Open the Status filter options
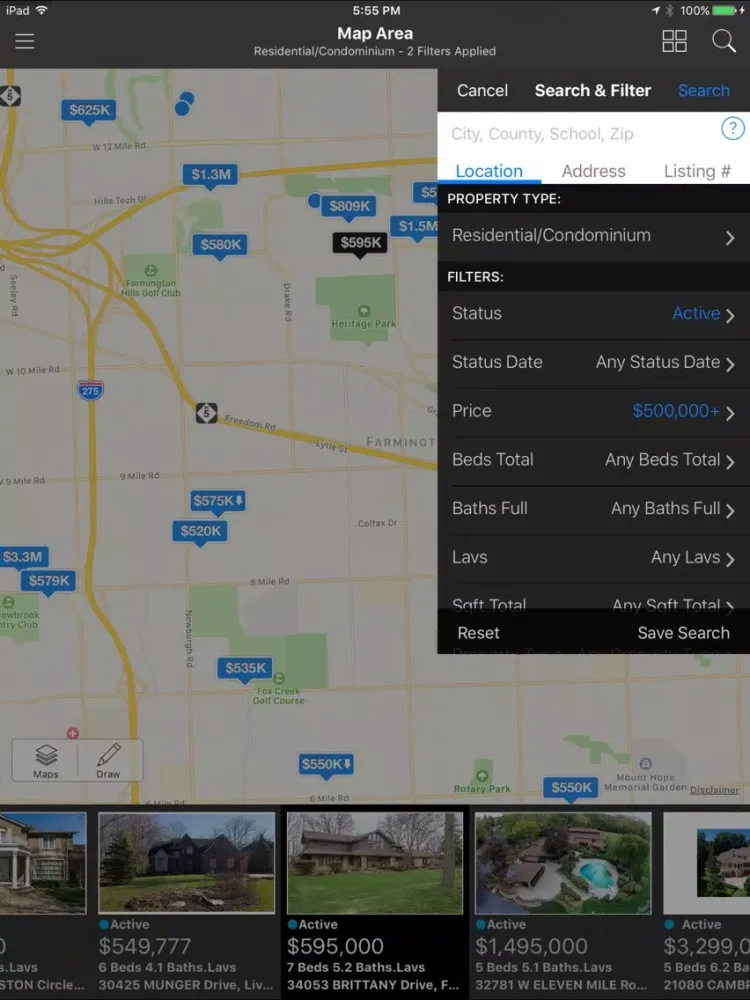Image resolution: width=750 pixels, height=1000 pixels. coord(593,314)
